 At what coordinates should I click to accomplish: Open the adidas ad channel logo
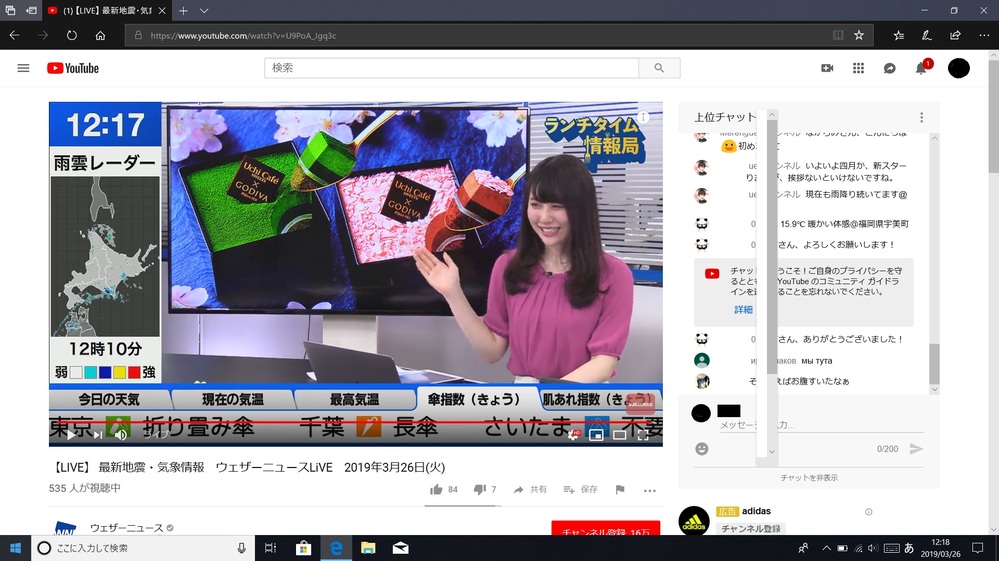(694, 522)
